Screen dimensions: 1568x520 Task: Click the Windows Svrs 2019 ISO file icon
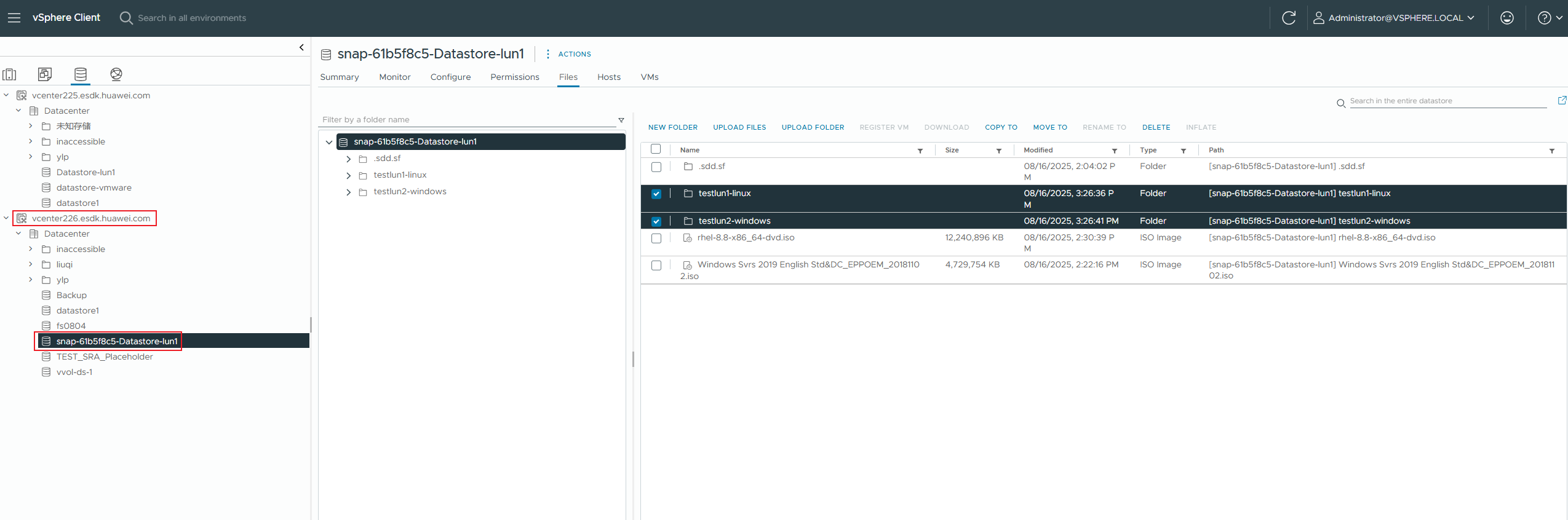pyautogui.click(x=688, y=265)
